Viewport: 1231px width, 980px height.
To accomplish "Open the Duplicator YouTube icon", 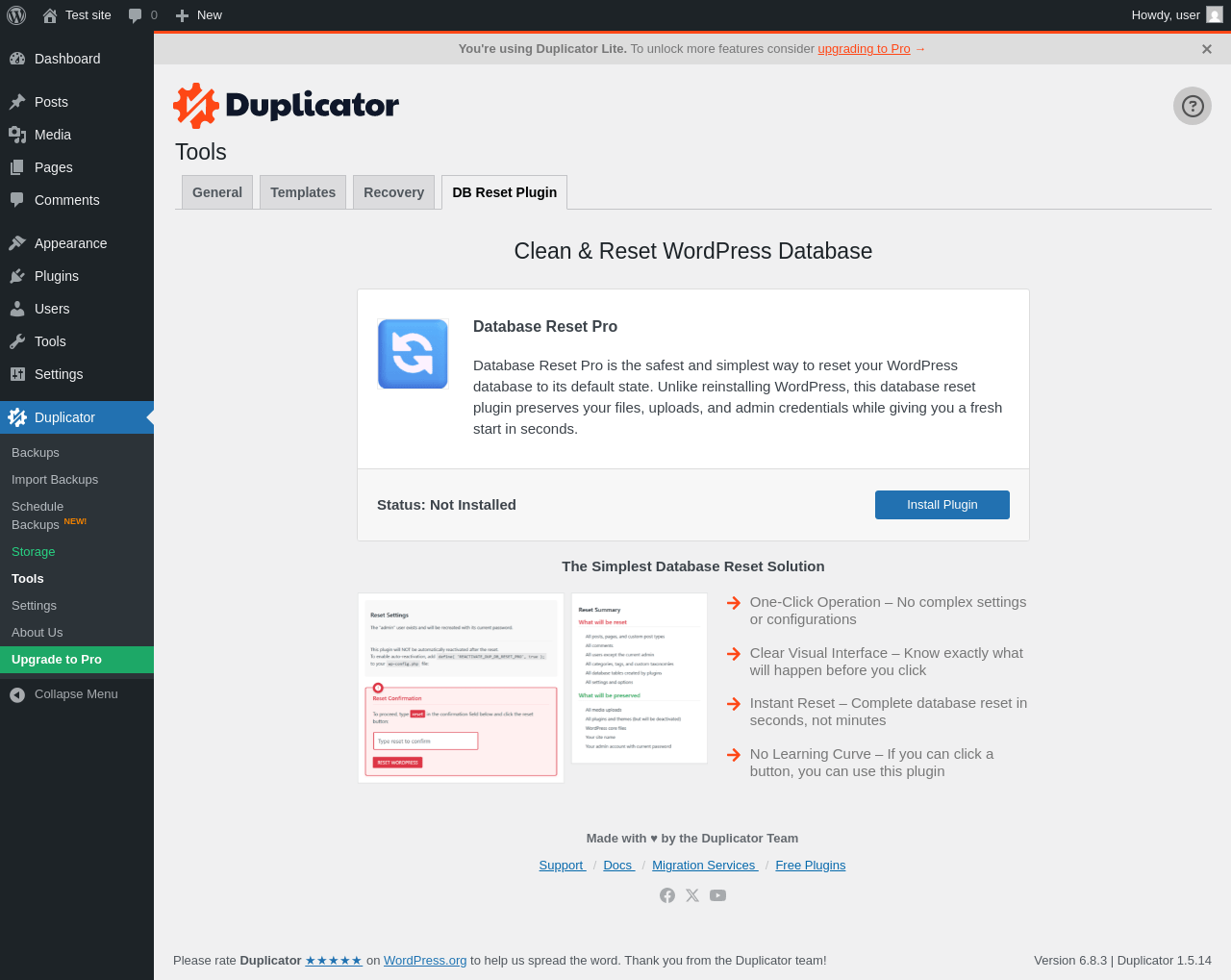I will click(717, 895).
